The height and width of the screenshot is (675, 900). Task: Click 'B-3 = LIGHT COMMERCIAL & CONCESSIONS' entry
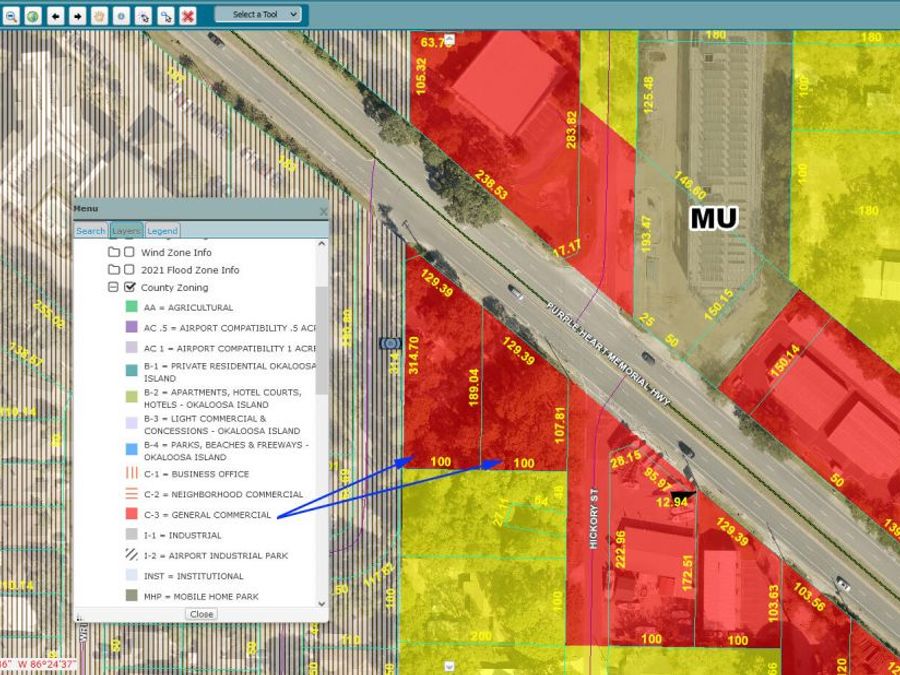pyautogui.click(x=222, y=425)
